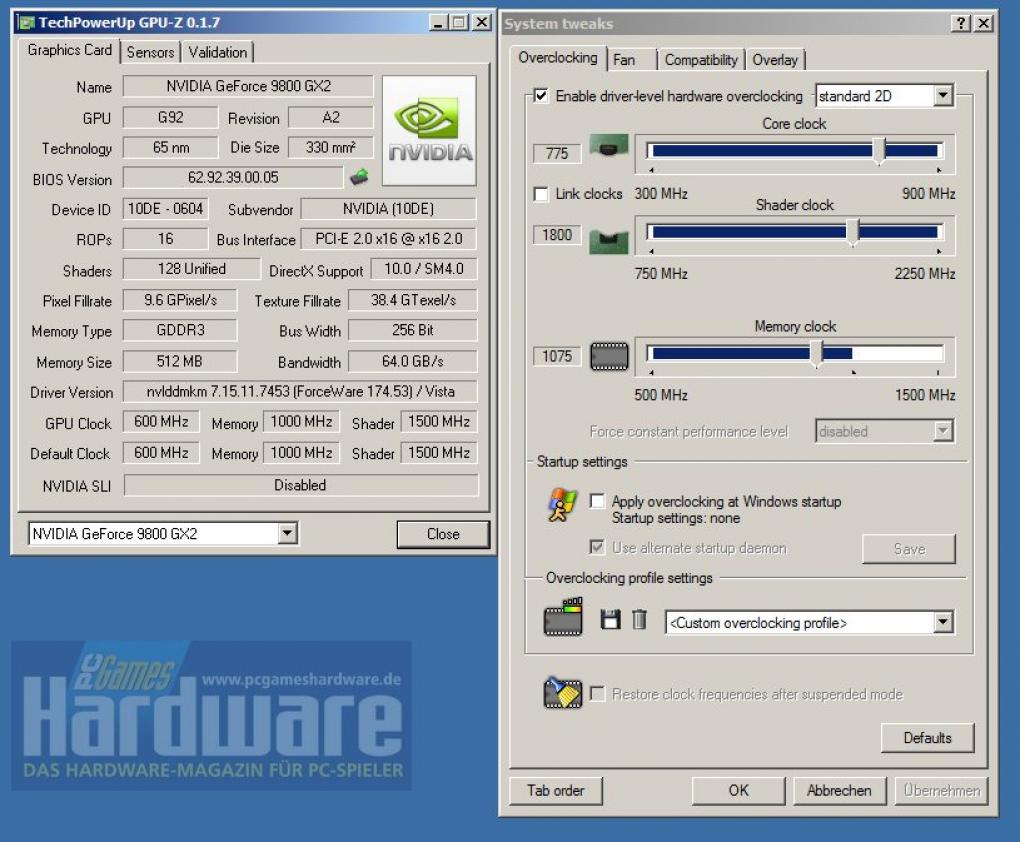Click the core clock slider right arrow
Image resolution: width=1020 pixels, height=842 pixels.
click(939, 170)
